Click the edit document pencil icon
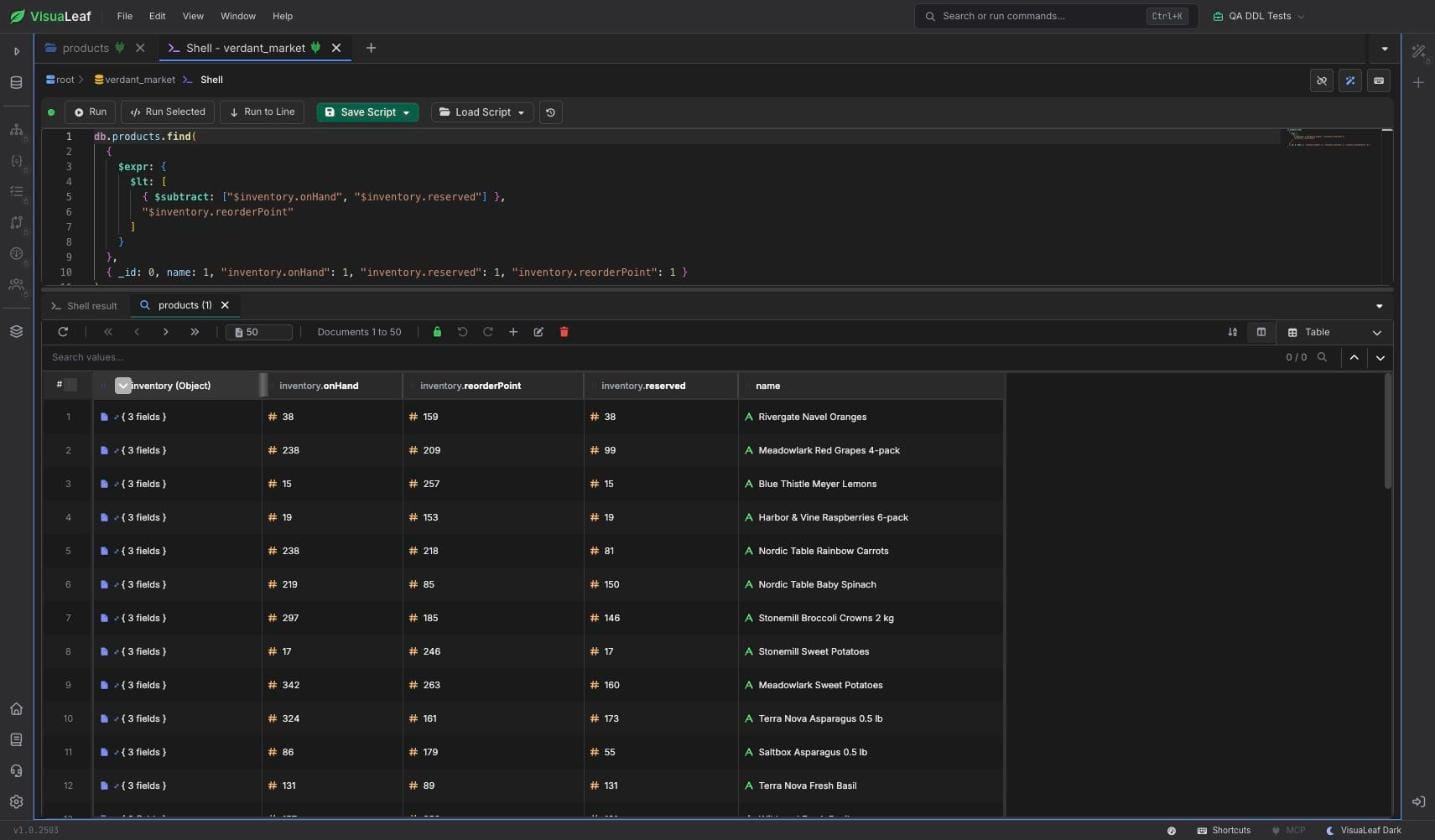1435x840 pixels. (x=538, y=332)
